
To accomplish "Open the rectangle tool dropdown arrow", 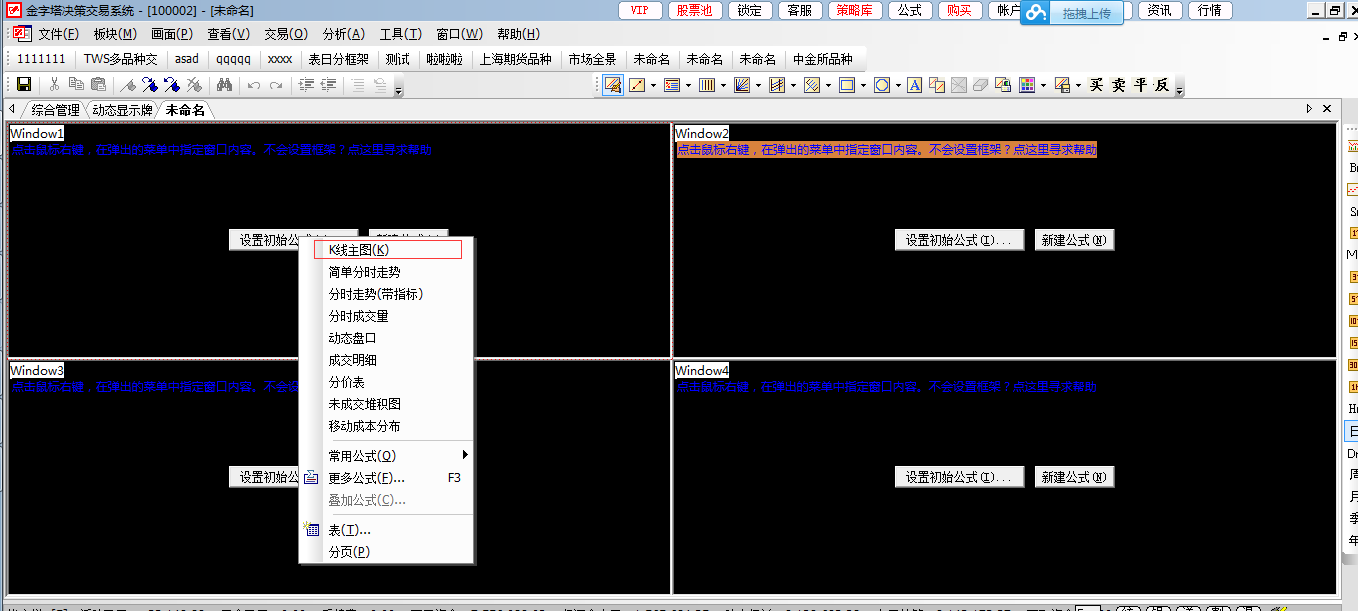I will (x=863, y=85).
